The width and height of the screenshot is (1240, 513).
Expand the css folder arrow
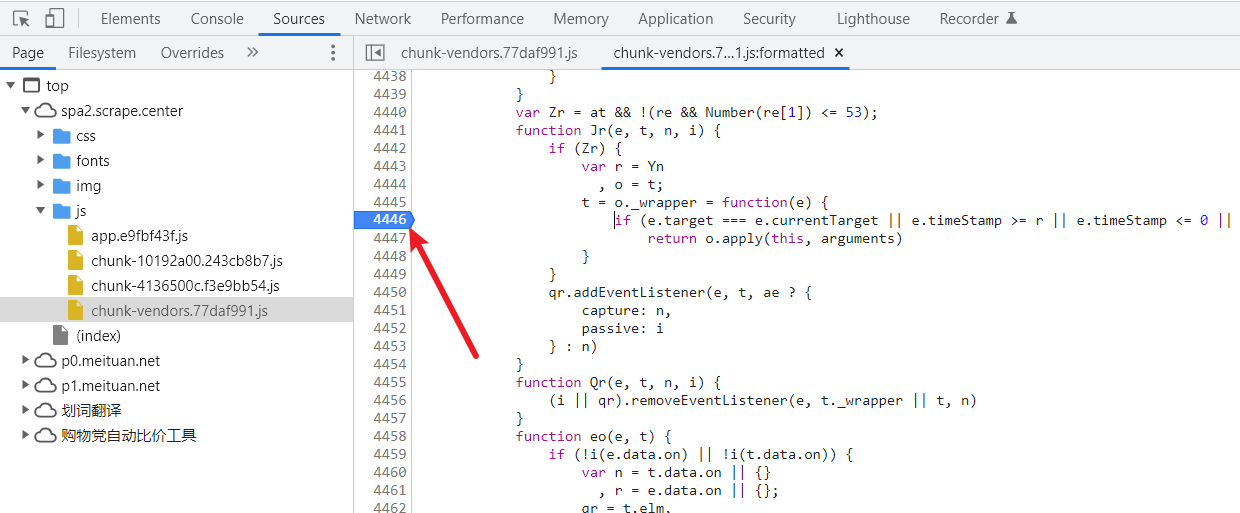point(41,136)
